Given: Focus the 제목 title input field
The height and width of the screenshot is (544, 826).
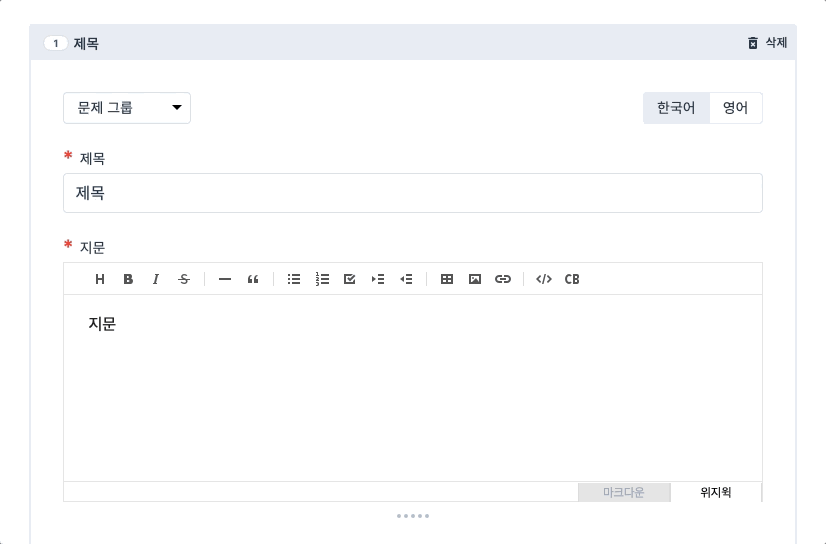Looking at the screenshot, I should click(413, 193).
